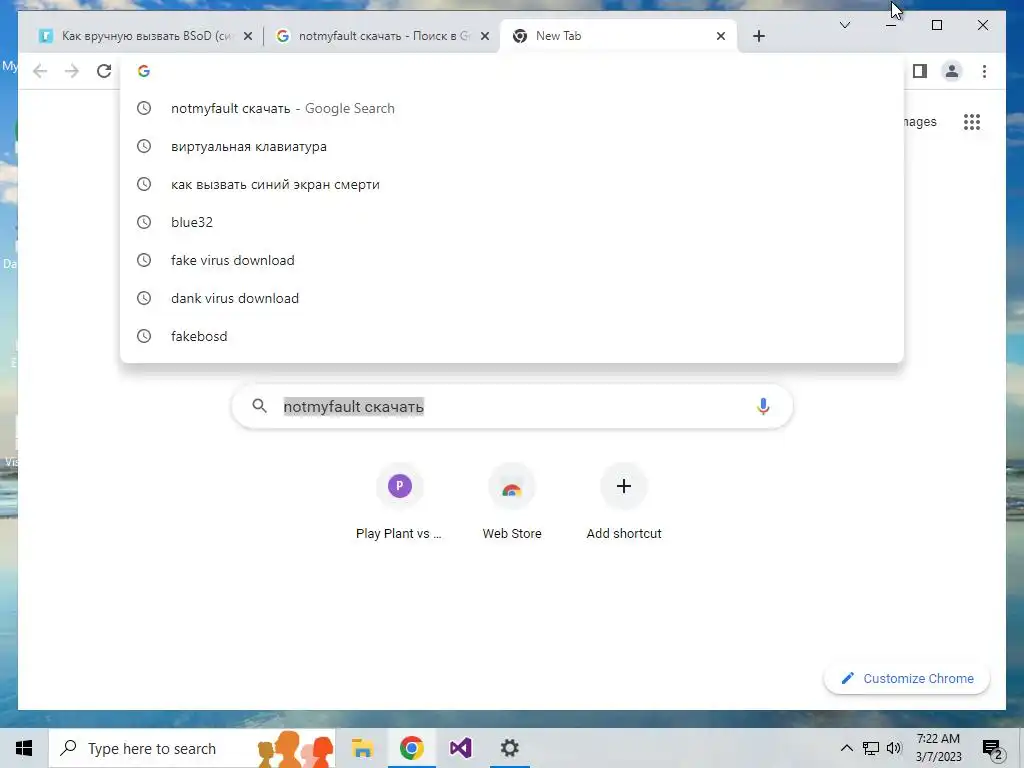Choose suggestion виртуальная клавиатура
The height and width of the screenshot is (768, 1024).
[x=512, y=146]
